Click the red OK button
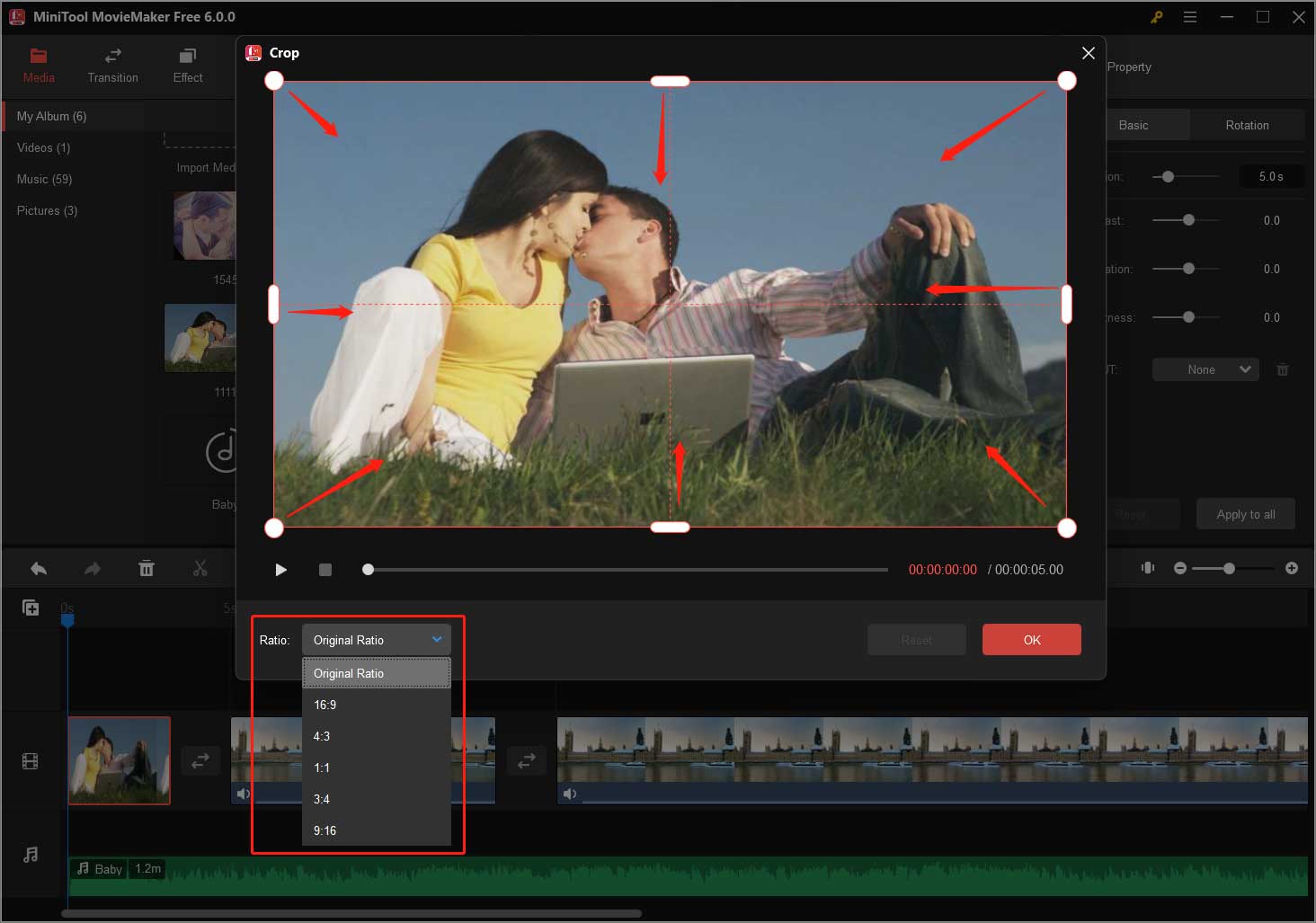 coord(1031,640)
